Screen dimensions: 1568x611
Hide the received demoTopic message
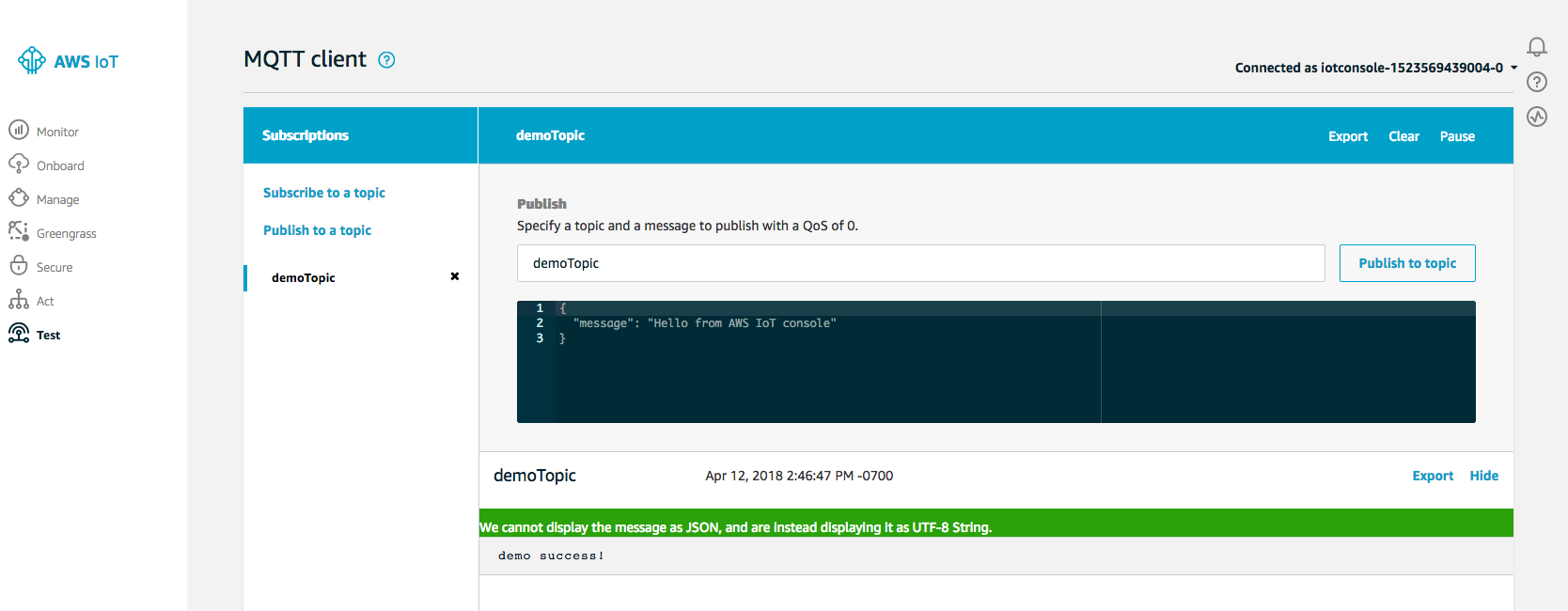point(1484,476)
